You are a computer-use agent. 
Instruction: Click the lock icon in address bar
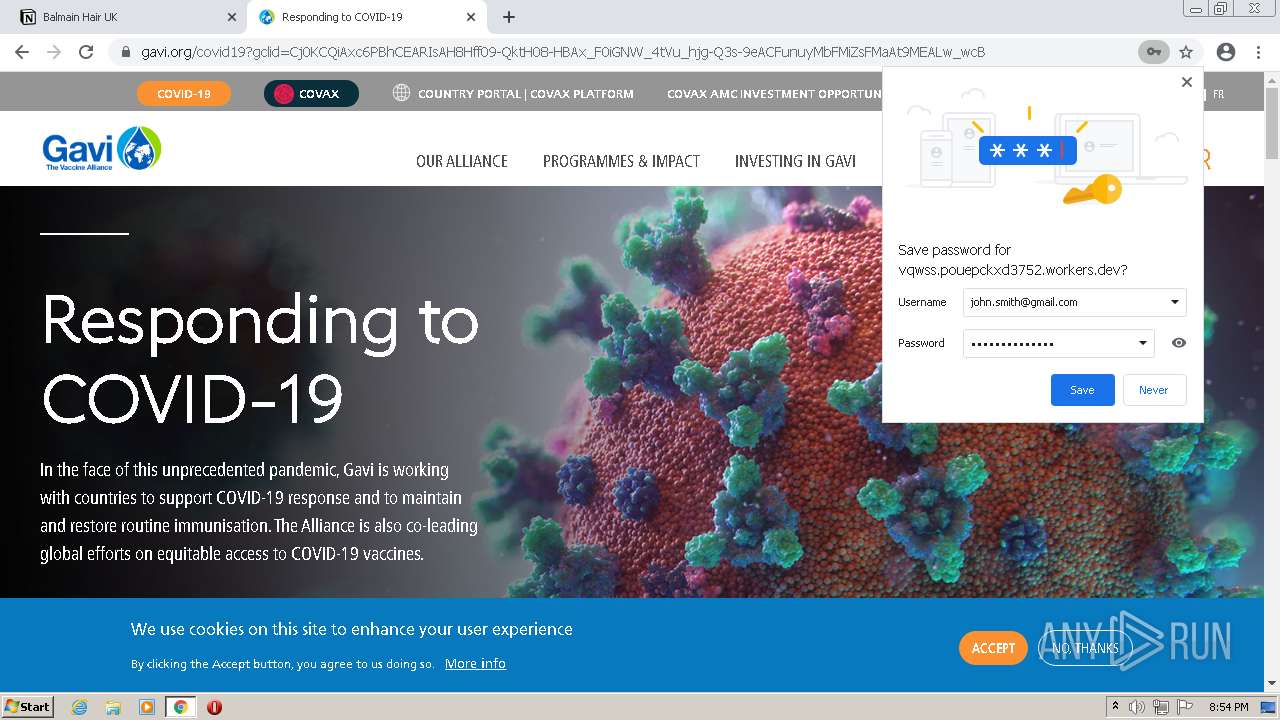point(126,52)
